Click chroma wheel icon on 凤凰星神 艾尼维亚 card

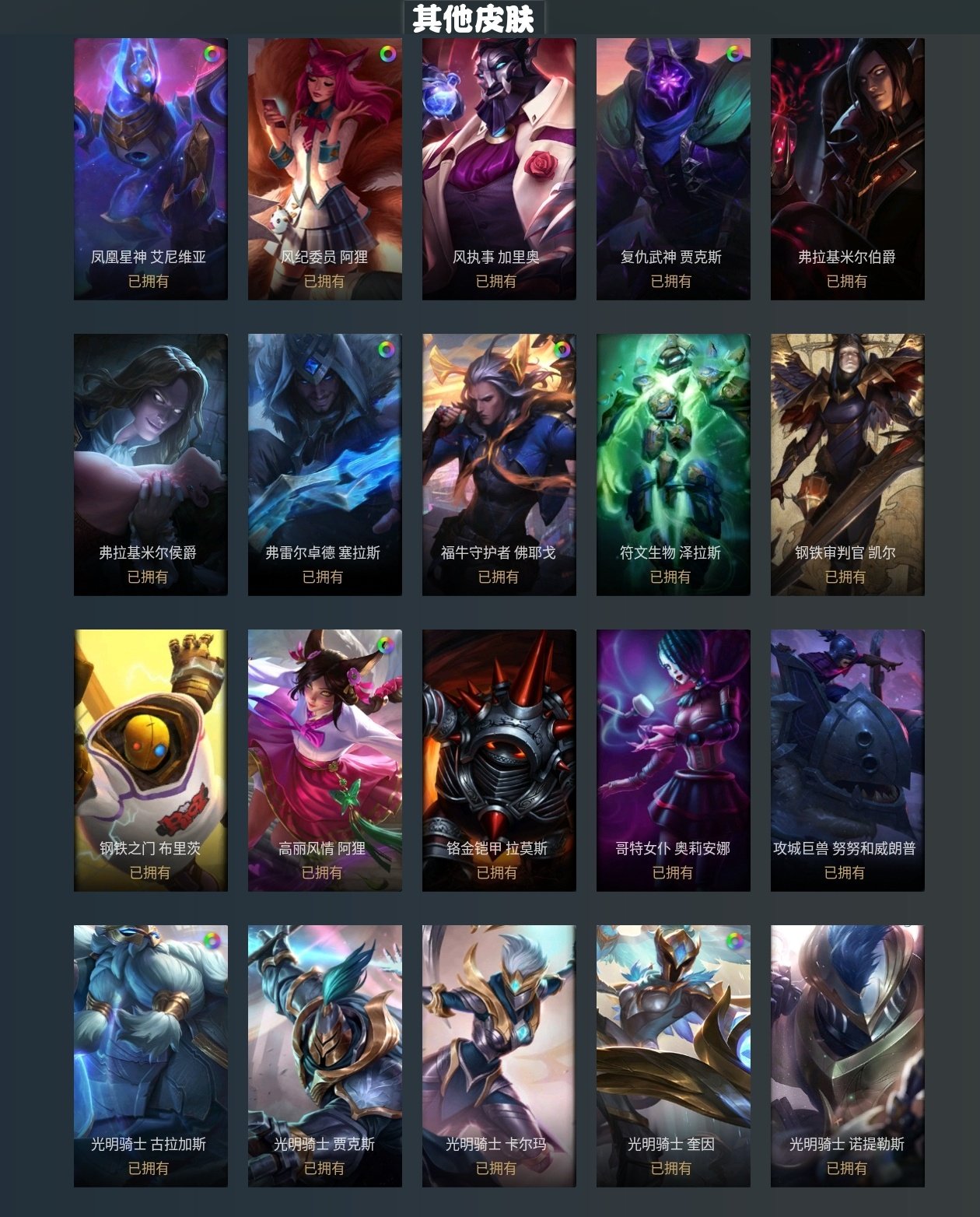[212, 54]
